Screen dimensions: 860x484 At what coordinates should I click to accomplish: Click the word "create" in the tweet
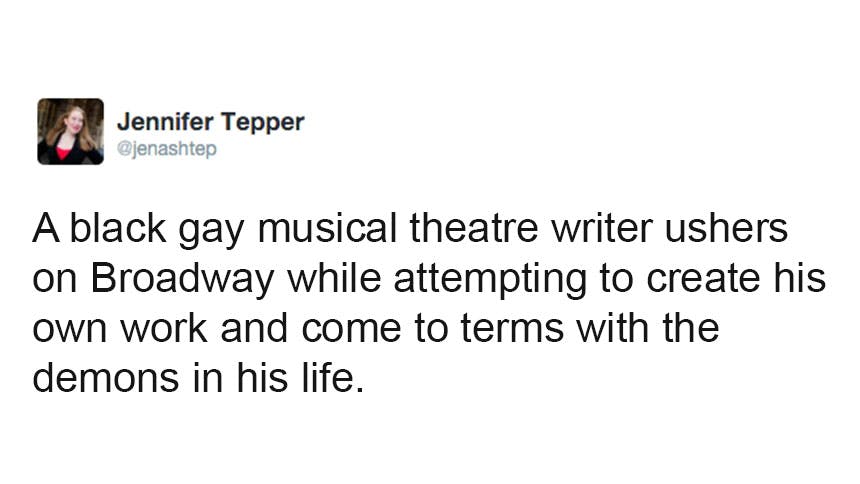[x=699, y=279]
